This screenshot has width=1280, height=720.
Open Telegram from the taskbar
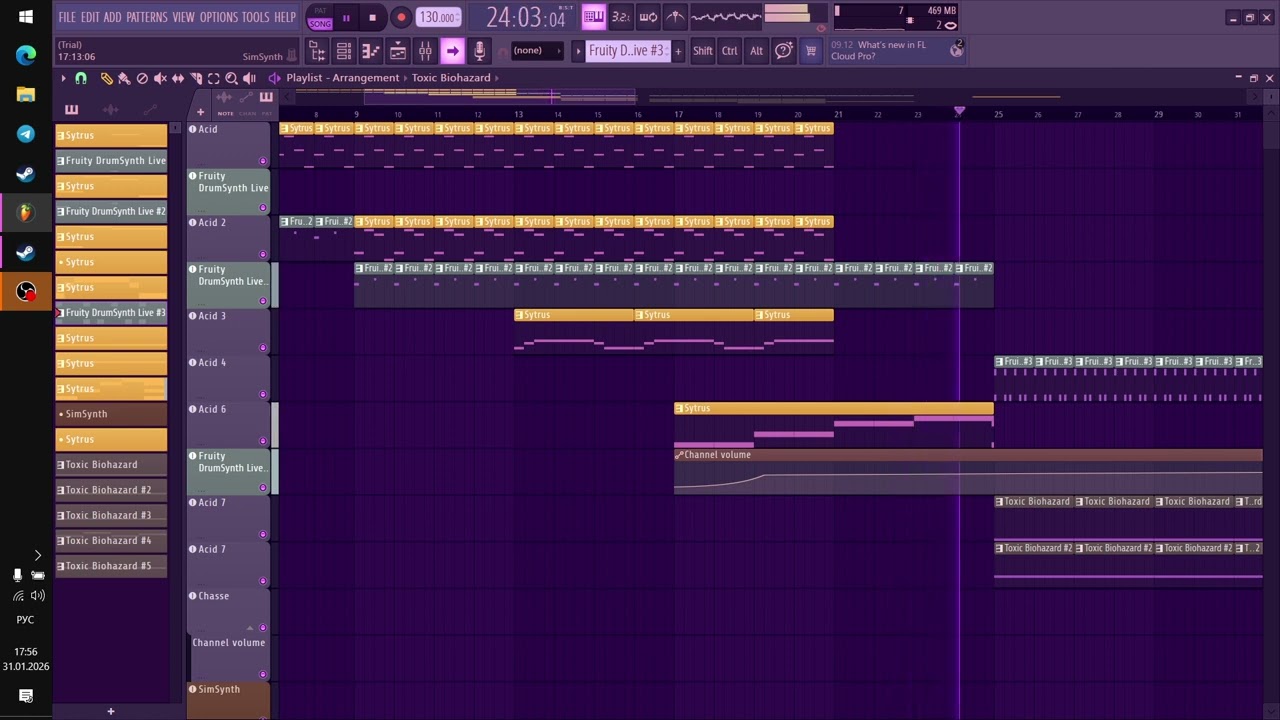26,134
